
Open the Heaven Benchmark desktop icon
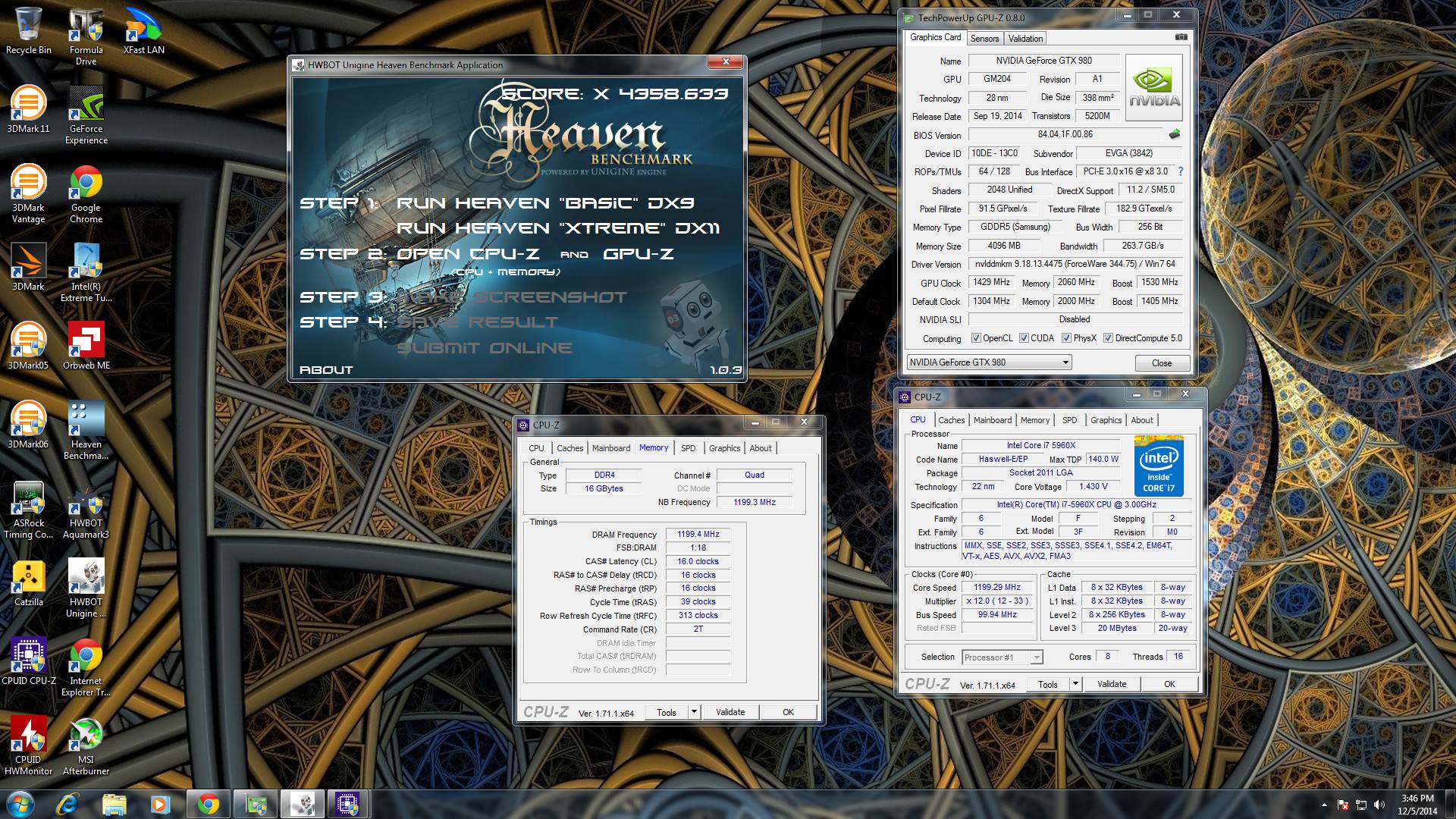(x=86, y=431)
